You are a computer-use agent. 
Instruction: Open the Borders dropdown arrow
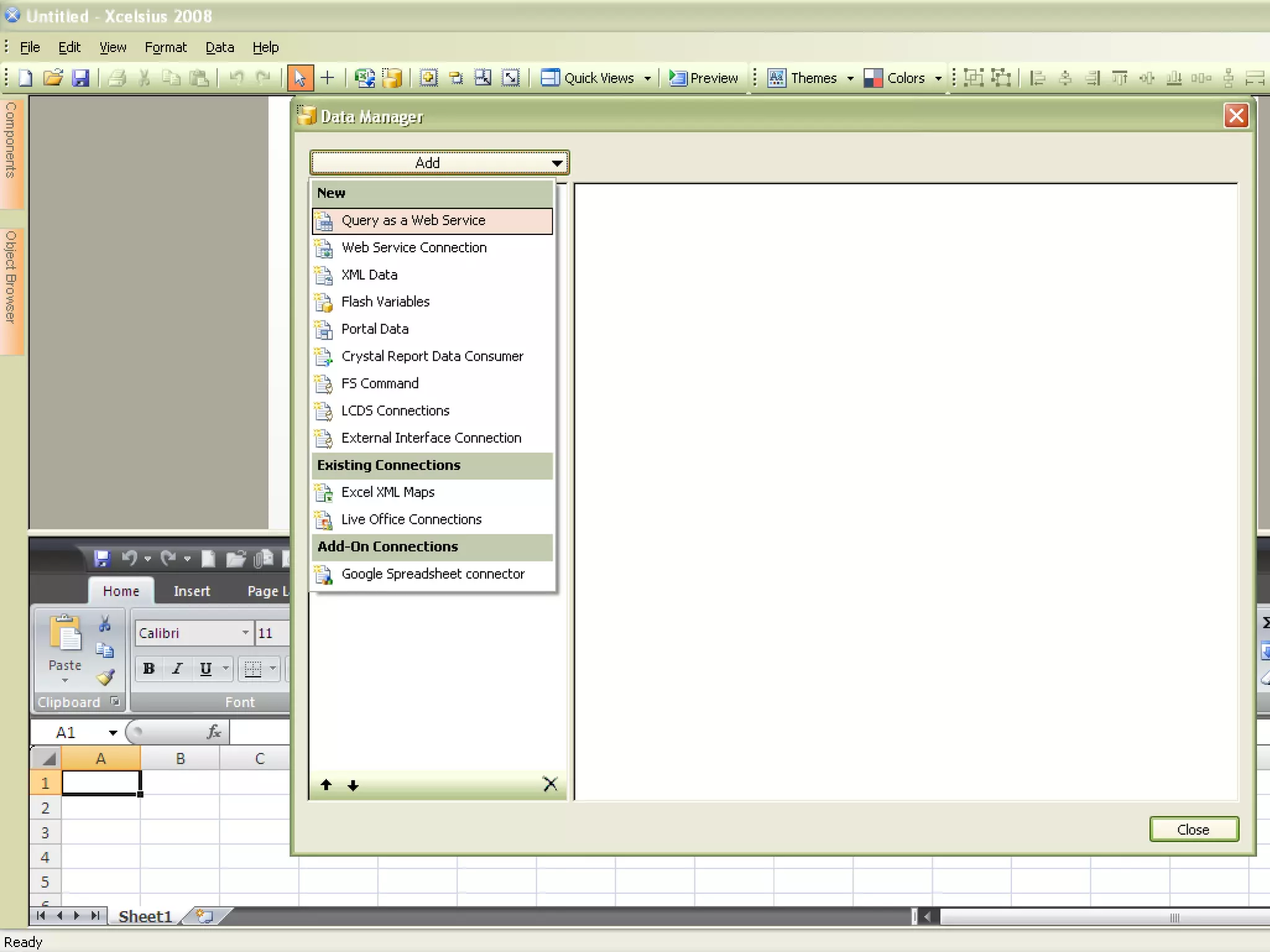click(x=273, y=669)
